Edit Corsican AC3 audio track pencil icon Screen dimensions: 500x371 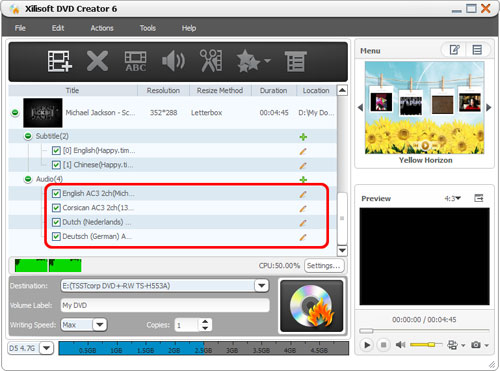click(x=303, y=209)
